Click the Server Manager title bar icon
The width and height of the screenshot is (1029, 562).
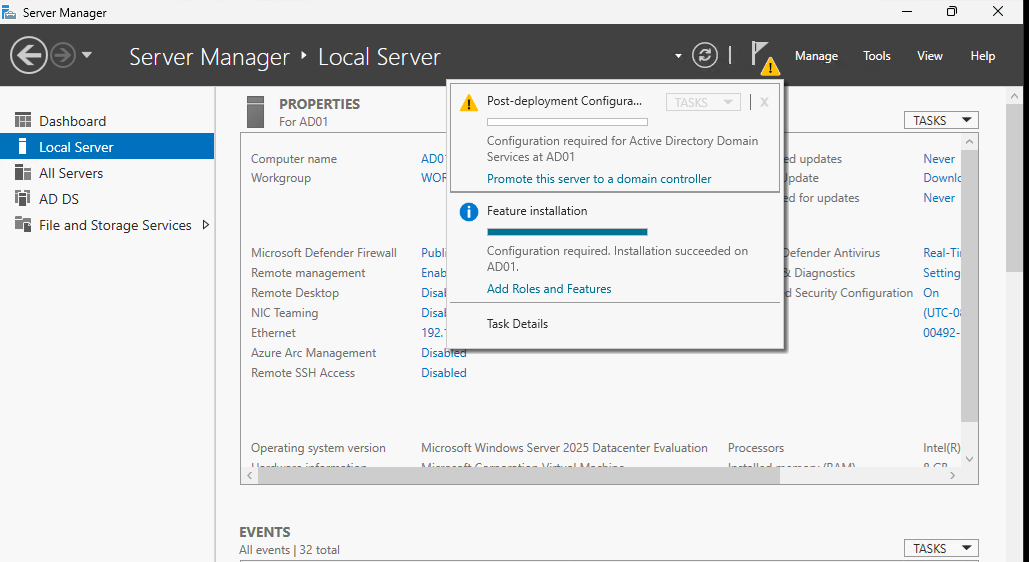click(x=9, y=12)
